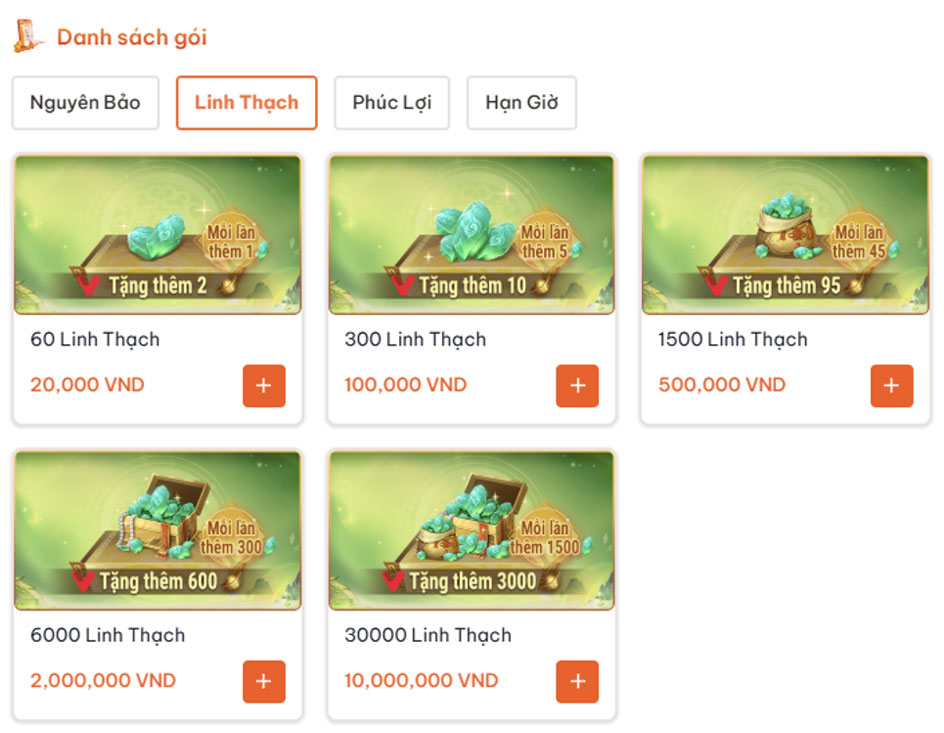Viewport: 944px width, 733px height.
Task: Add the 300 Linh Thạch package with plus button
Action: click(x=577, y=385)
